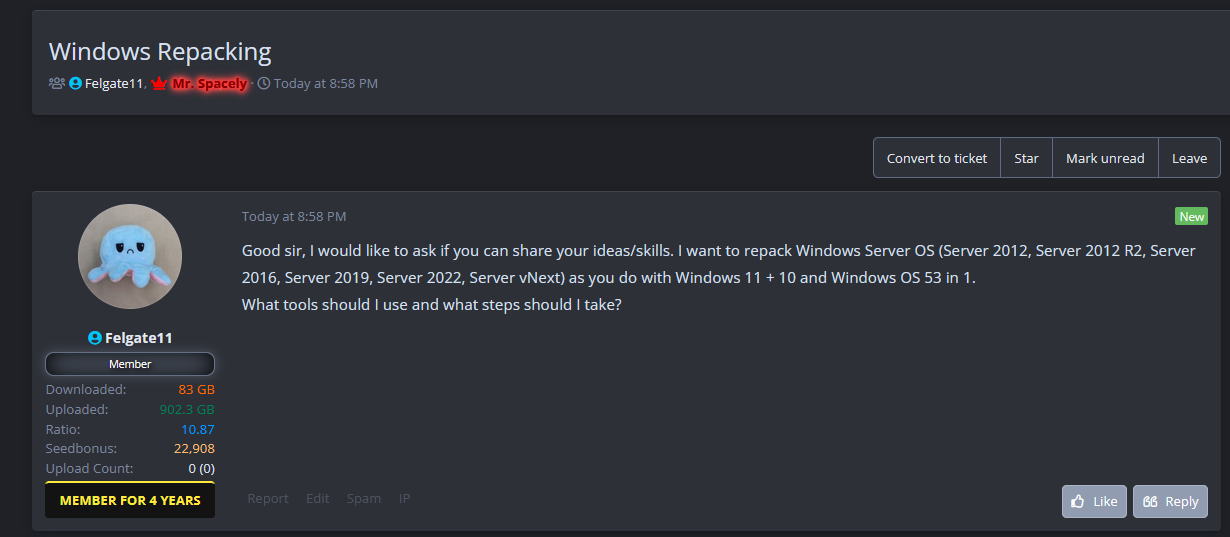Click the green New badge
This screenshot has height=537, width=1230.
click(1191, 217)
